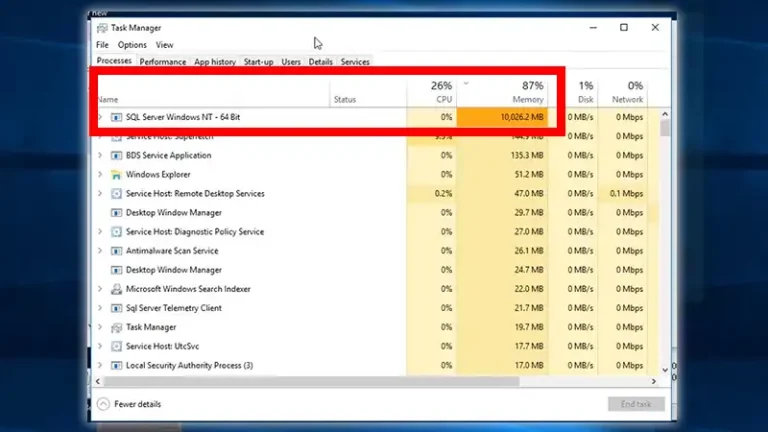Screen dimensions: 768x432
Task: Click the Fewer details circle arrow icon
Action: click(x=103, y=404)
